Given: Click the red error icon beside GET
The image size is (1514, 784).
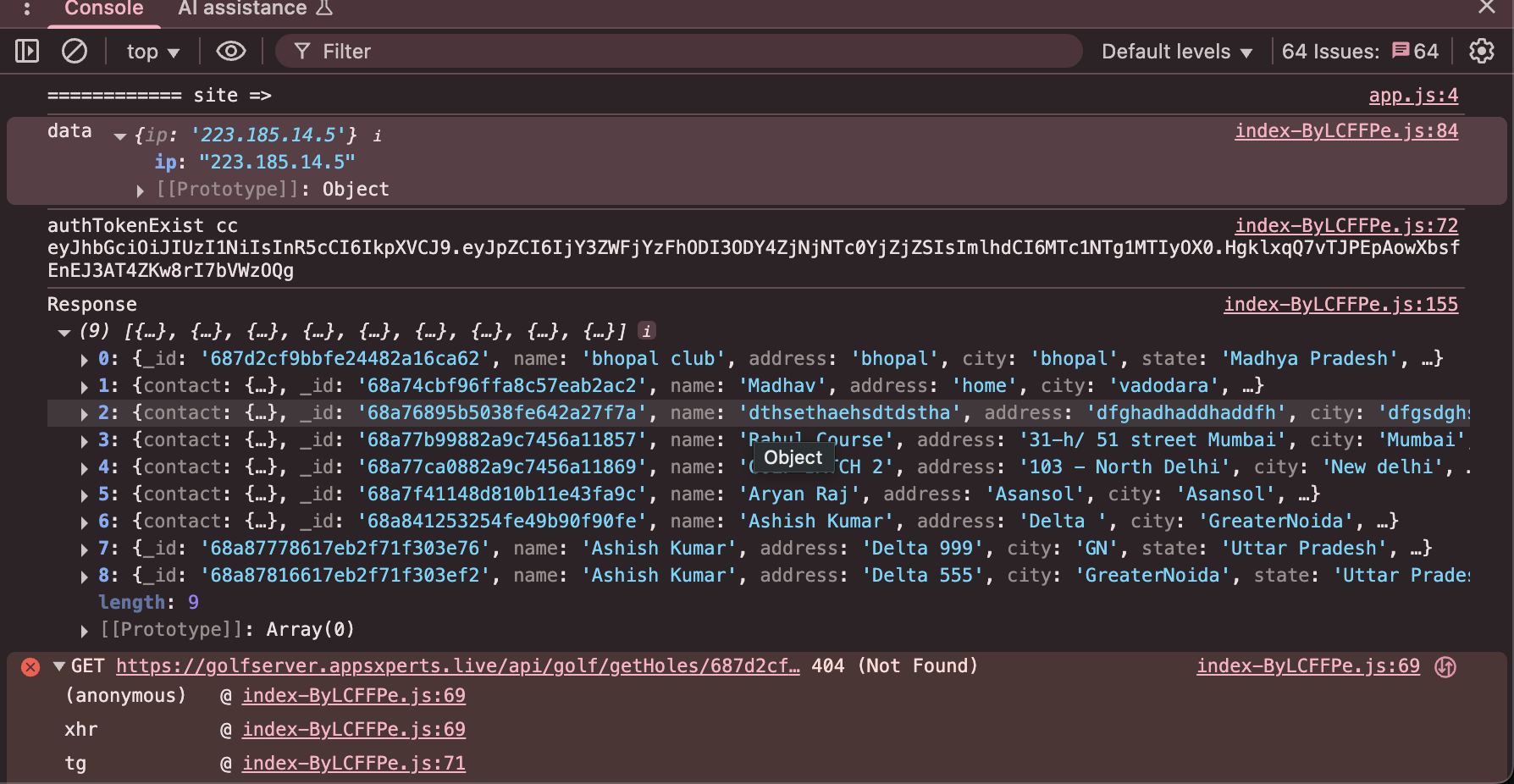Looking at the screenshot, I should tap(30, 667).
